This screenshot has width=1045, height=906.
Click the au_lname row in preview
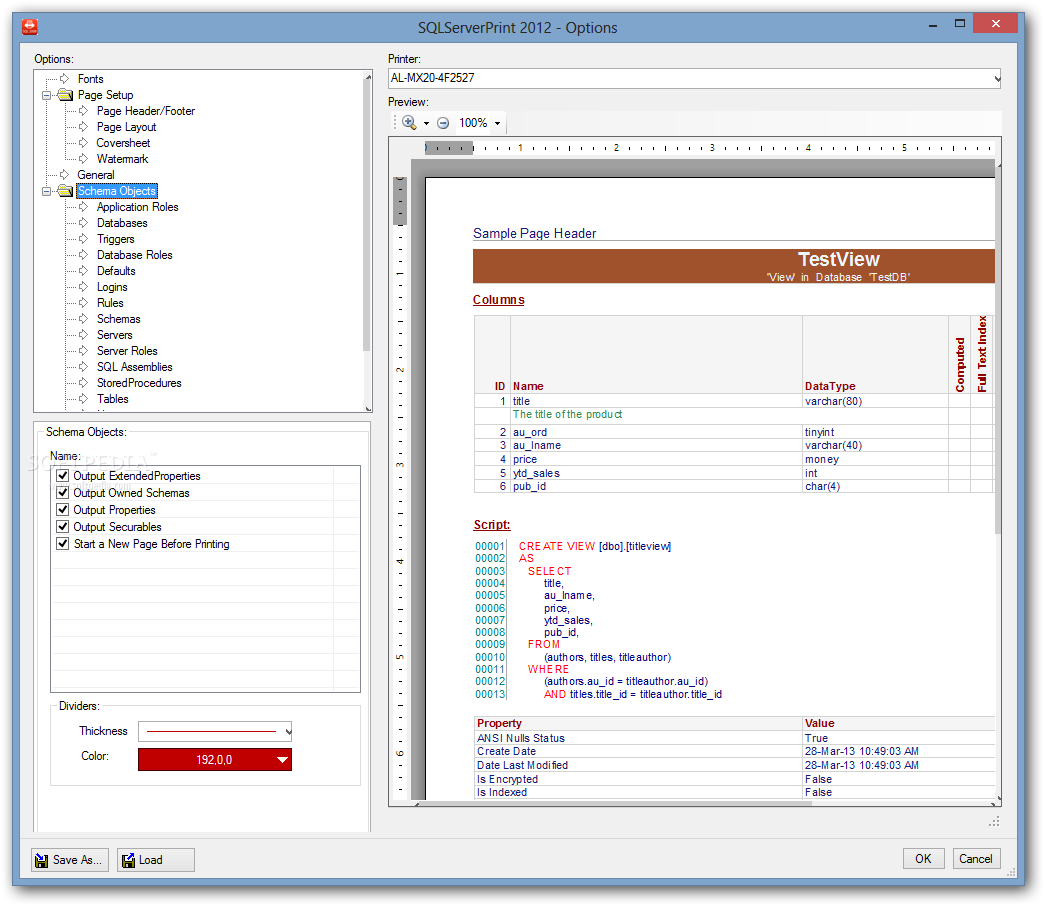(x=734, y=445)
